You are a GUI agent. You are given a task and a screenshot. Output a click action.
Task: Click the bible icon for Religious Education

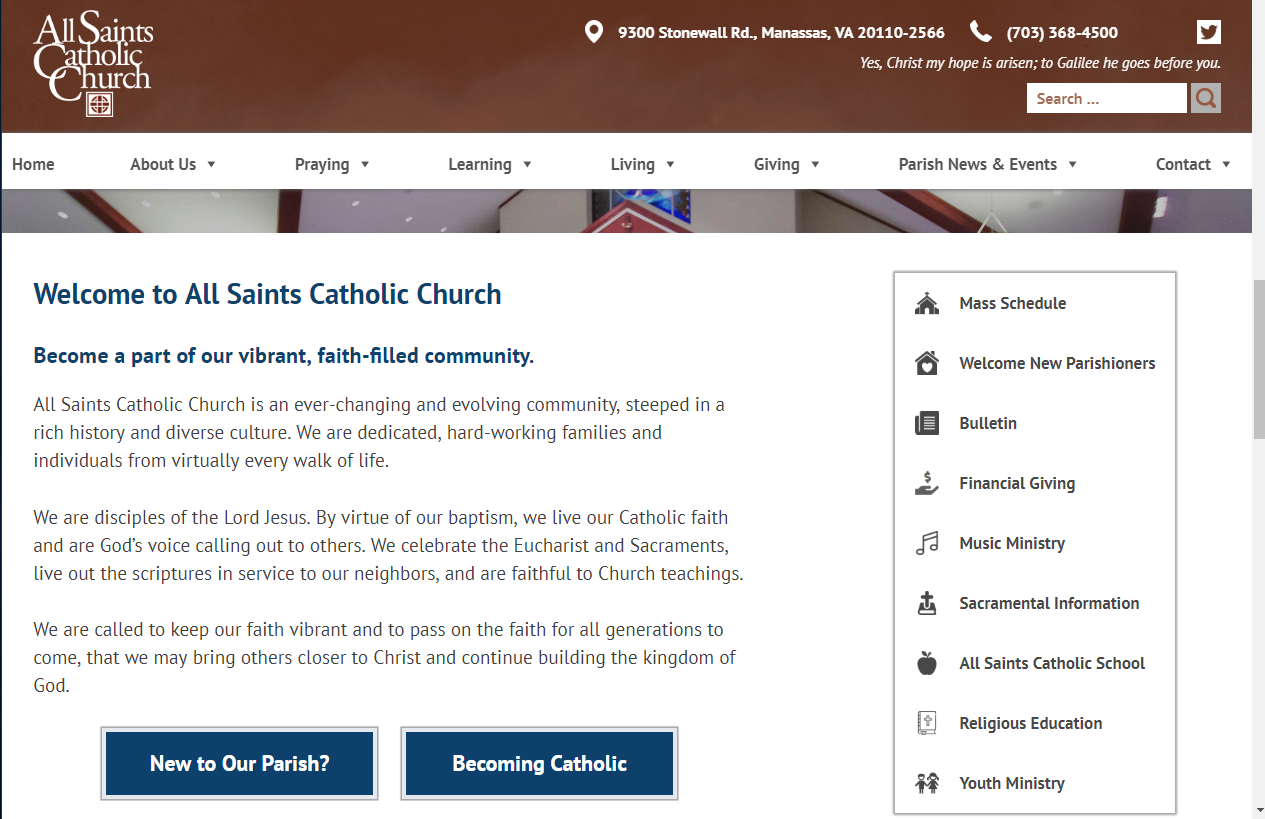point(927,723)
